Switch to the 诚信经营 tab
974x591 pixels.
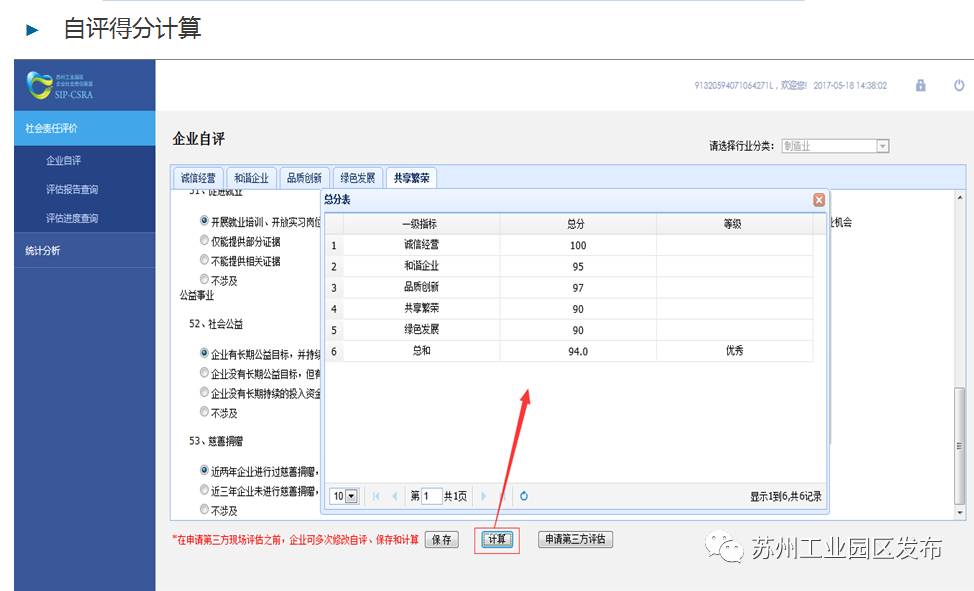click(201, 177)
